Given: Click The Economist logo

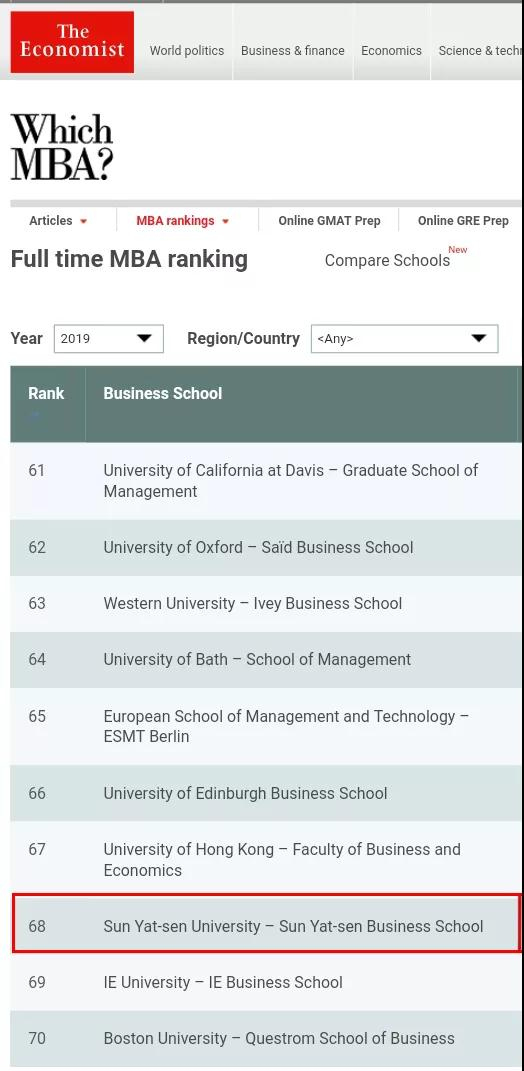Looking at the screenshot, I should pos(72,42).
